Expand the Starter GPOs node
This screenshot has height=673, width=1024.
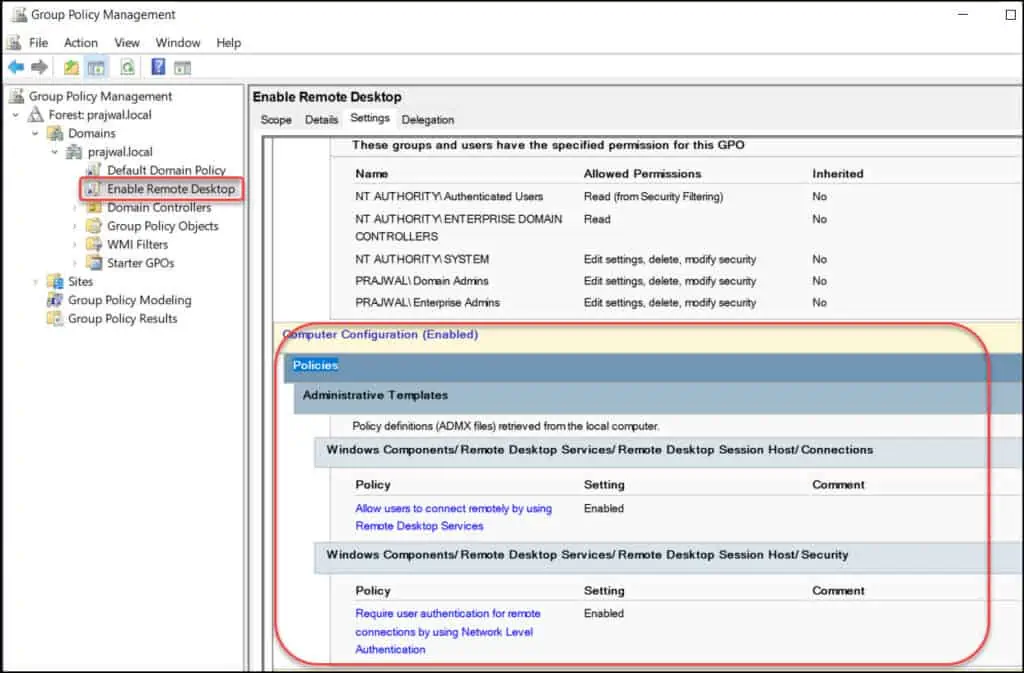click(74, 263)
